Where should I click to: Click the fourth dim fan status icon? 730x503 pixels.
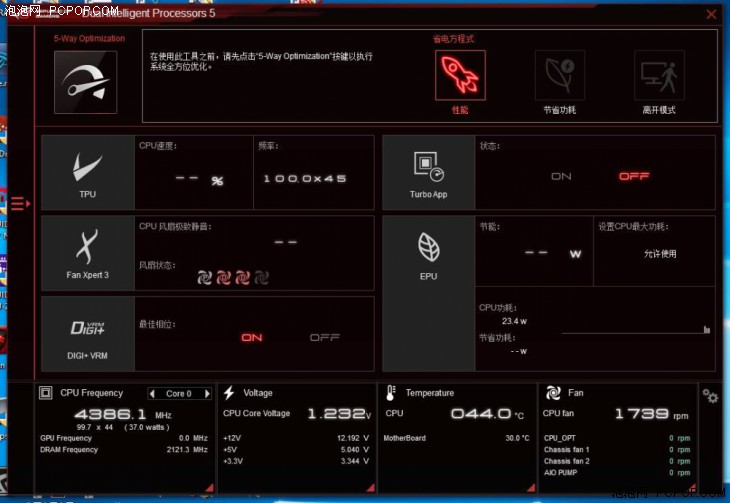pyautogui.click(x=261, y=278)
